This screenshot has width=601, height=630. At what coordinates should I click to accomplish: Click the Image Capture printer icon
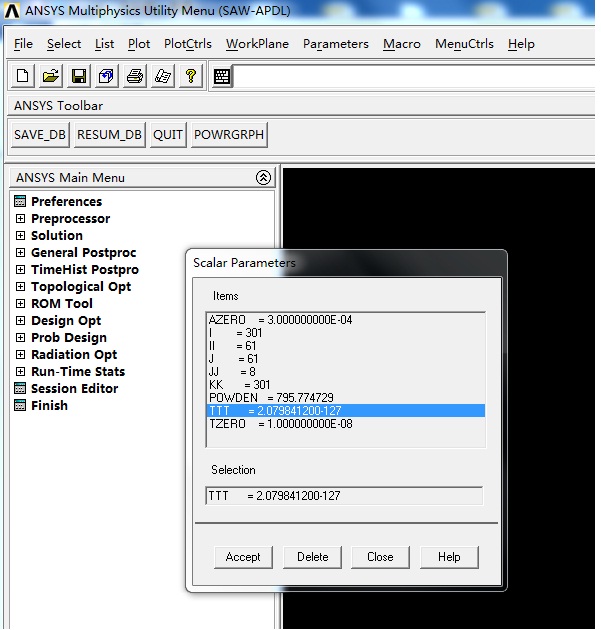click(x=135, y=76)
